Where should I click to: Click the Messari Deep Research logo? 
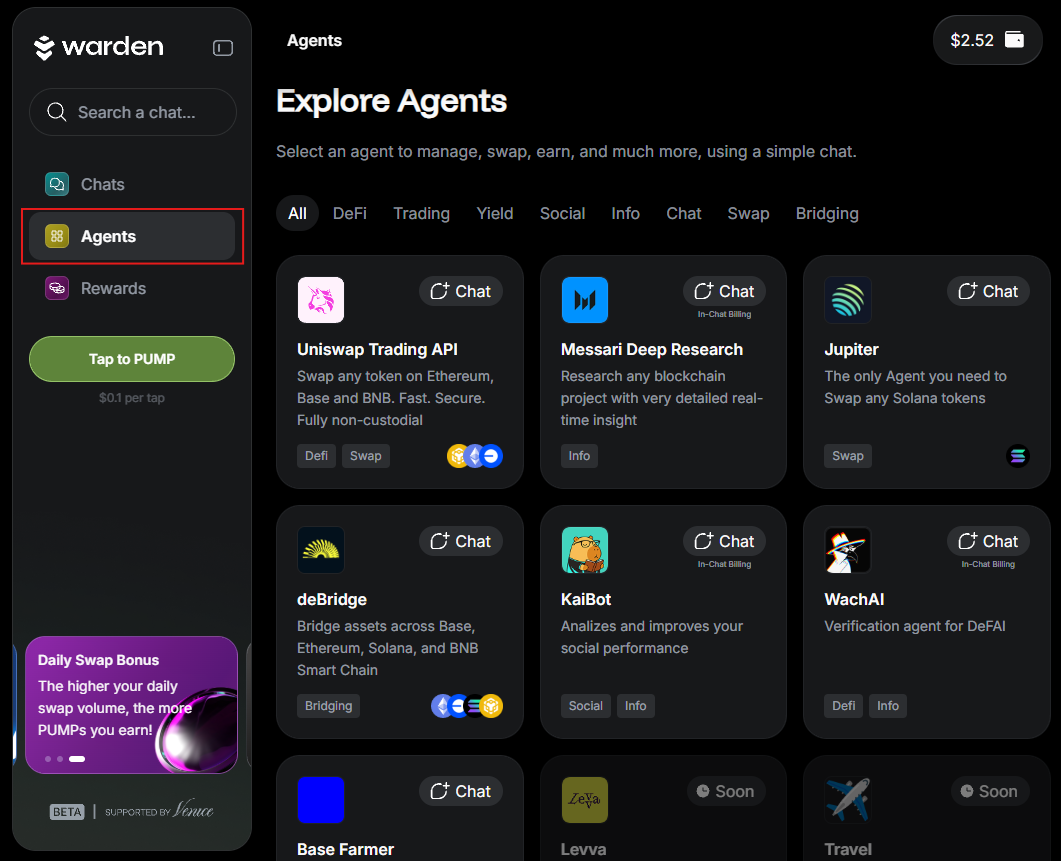(584, 300)
